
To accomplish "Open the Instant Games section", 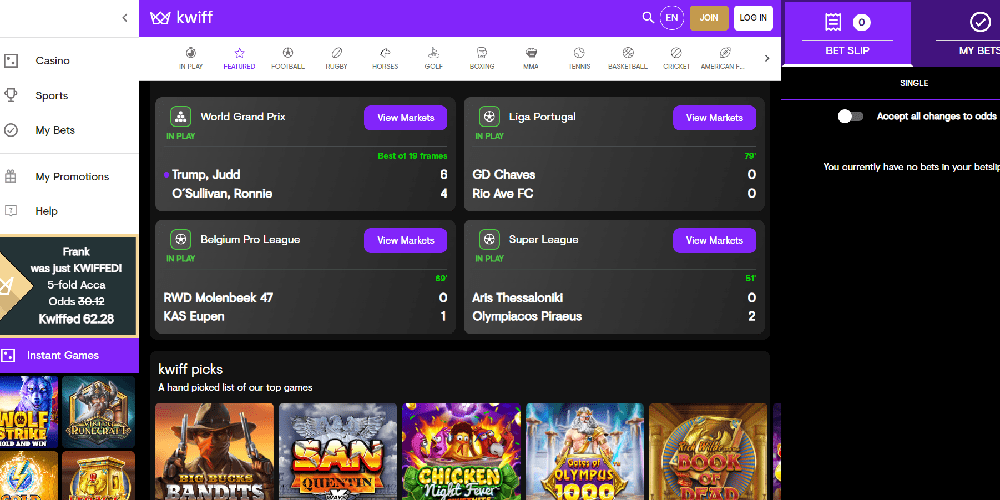I will point(62,355).
